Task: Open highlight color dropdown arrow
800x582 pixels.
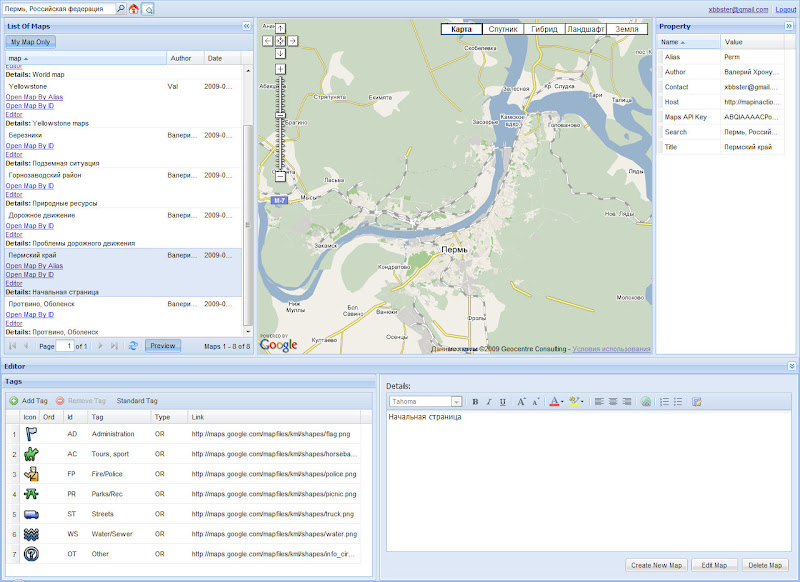Action: pyautogui.click(x=582, y=402)
